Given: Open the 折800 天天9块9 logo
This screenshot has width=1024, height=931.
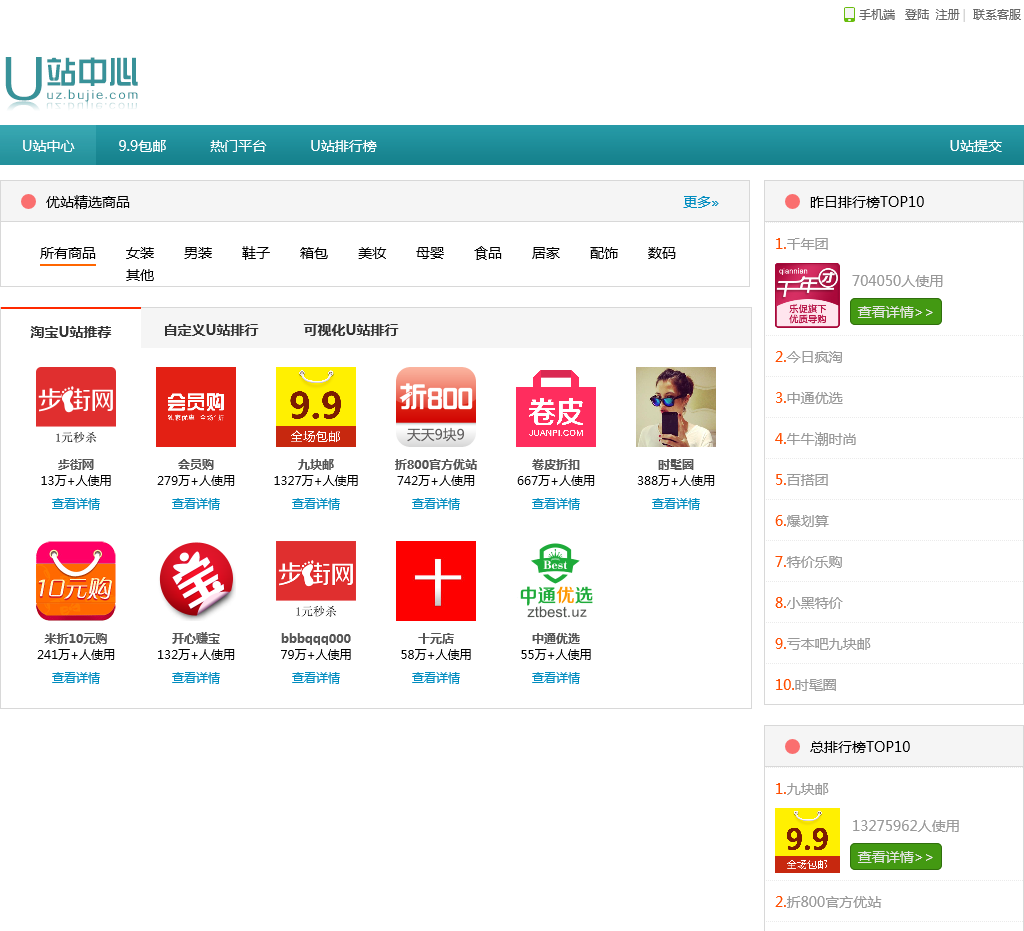Looking at the screenshot, I should pos(436,407).
